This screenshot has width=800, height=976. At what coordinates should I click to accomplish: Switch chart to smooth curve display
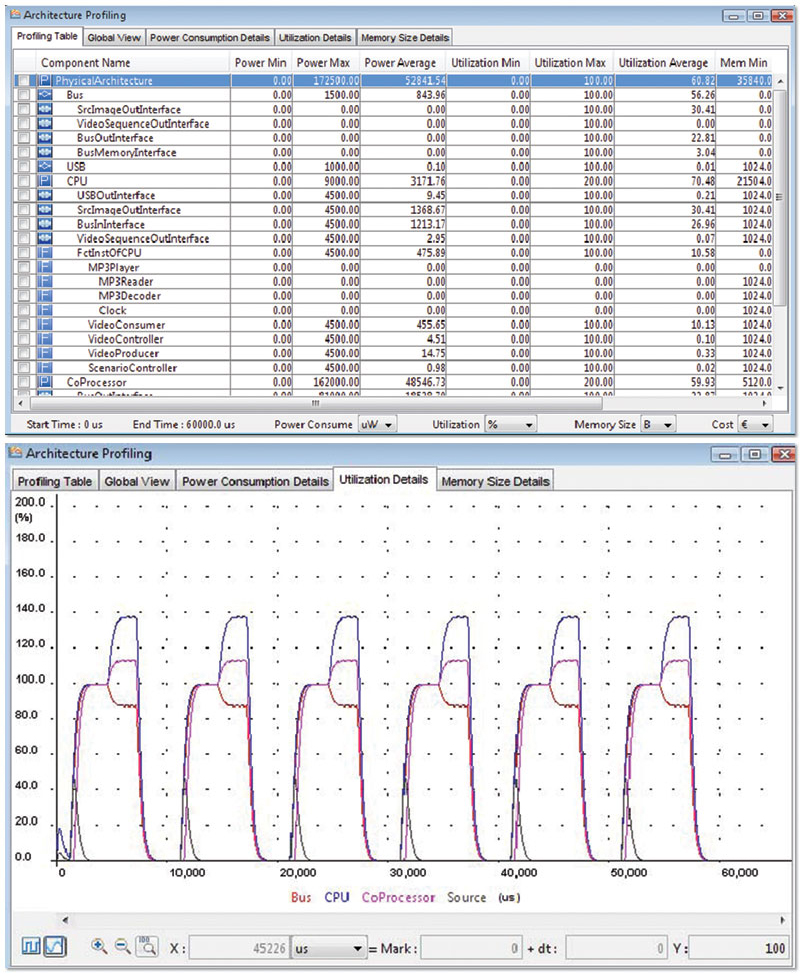click(55, 947)
